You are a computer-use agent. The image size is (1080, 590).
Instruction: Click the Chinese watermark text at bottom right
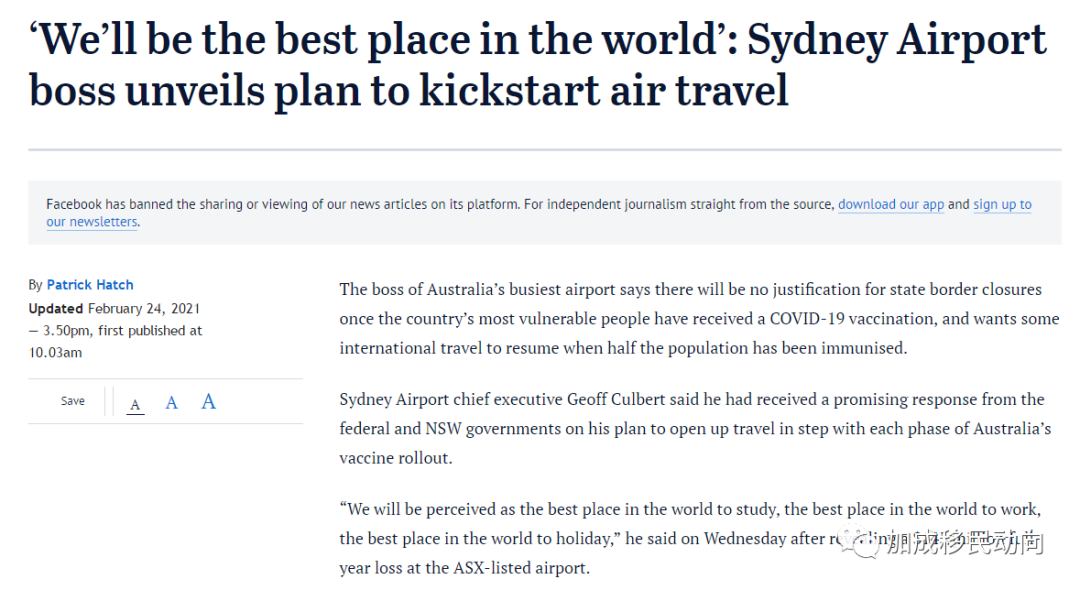click(x=964, y=543)
